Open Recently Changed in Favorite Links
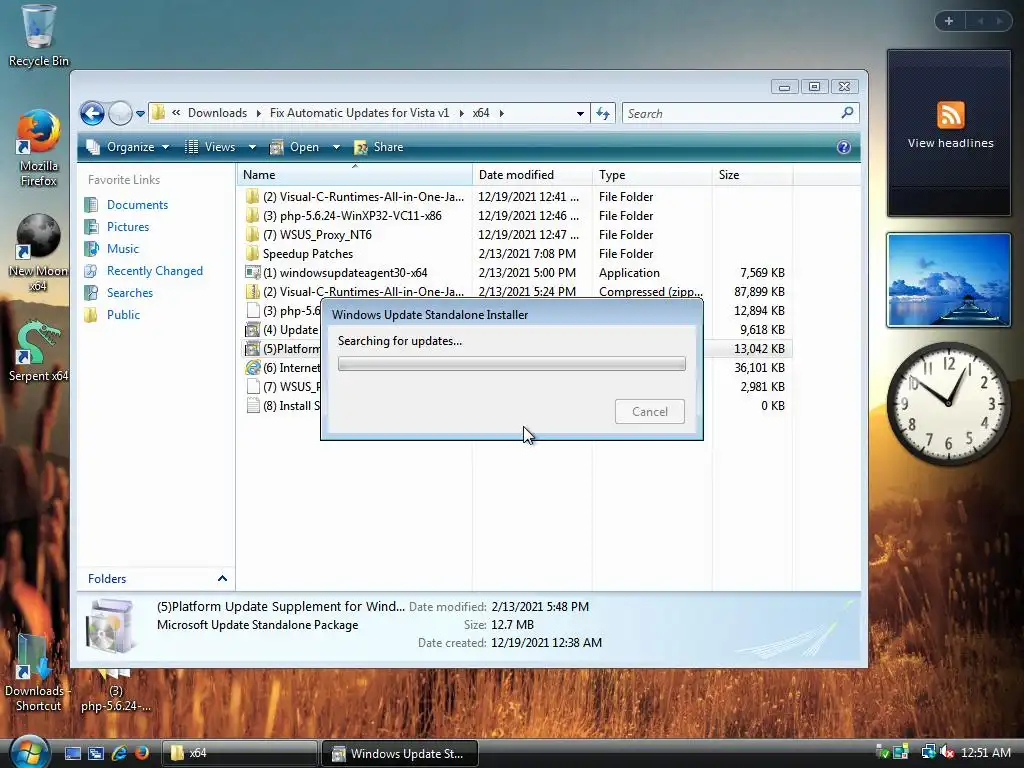The height and width of the screenshot is (768, 1024). [x=155, y=271]
